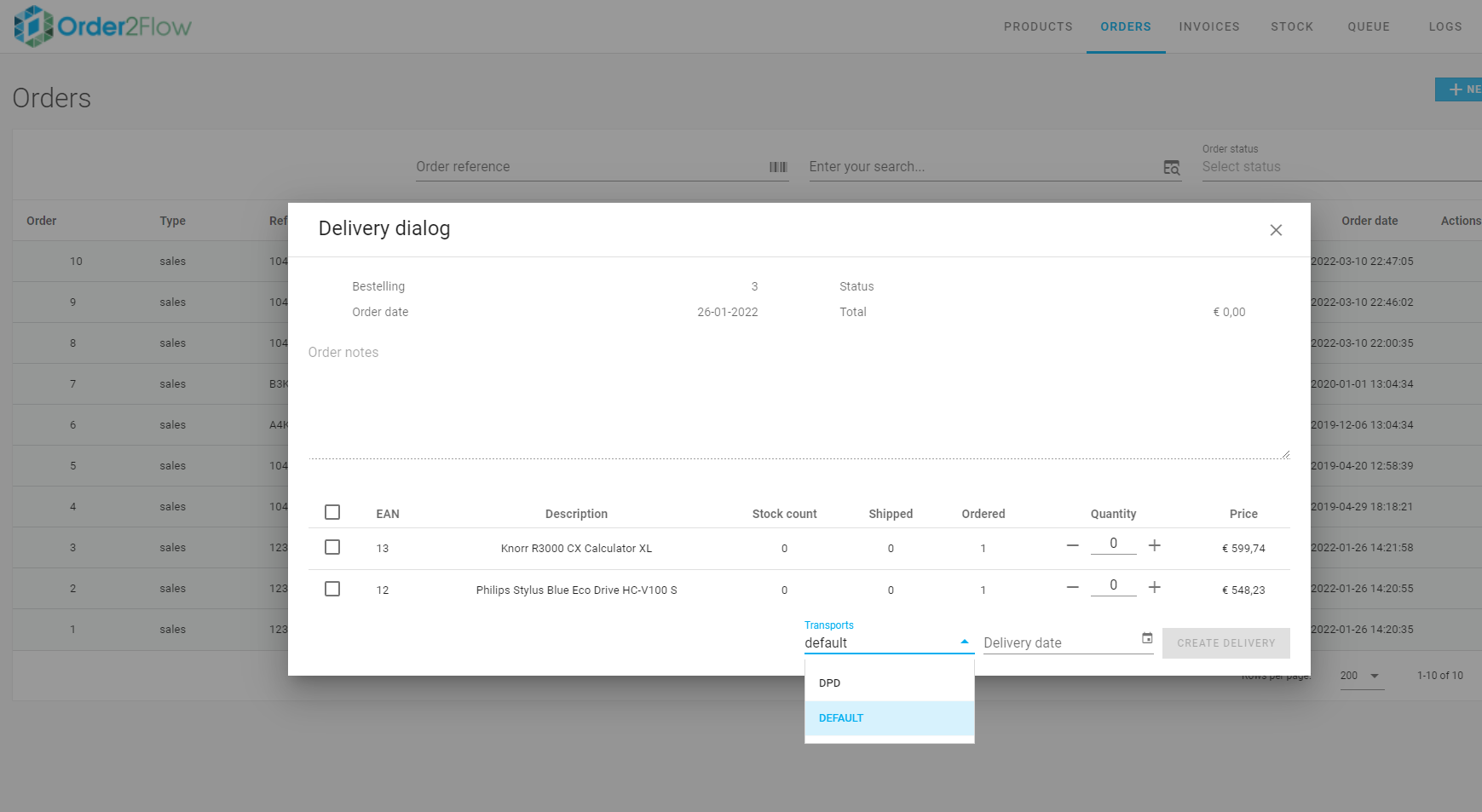The width and height of the screenshot is (1482, 812).
Task: Click price € 599,74
Action: click(x=1243, y=549)
